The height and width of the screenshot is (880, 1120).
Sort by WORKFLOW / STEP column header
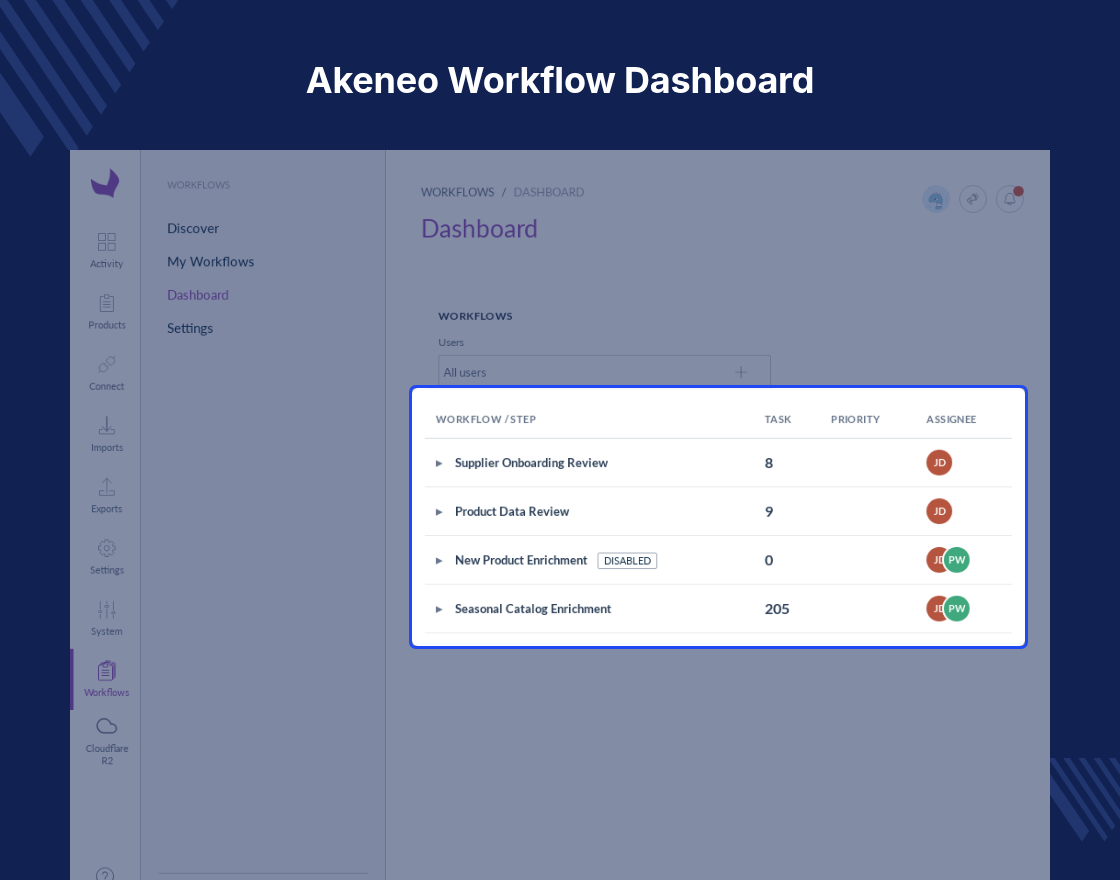[486, 419]
